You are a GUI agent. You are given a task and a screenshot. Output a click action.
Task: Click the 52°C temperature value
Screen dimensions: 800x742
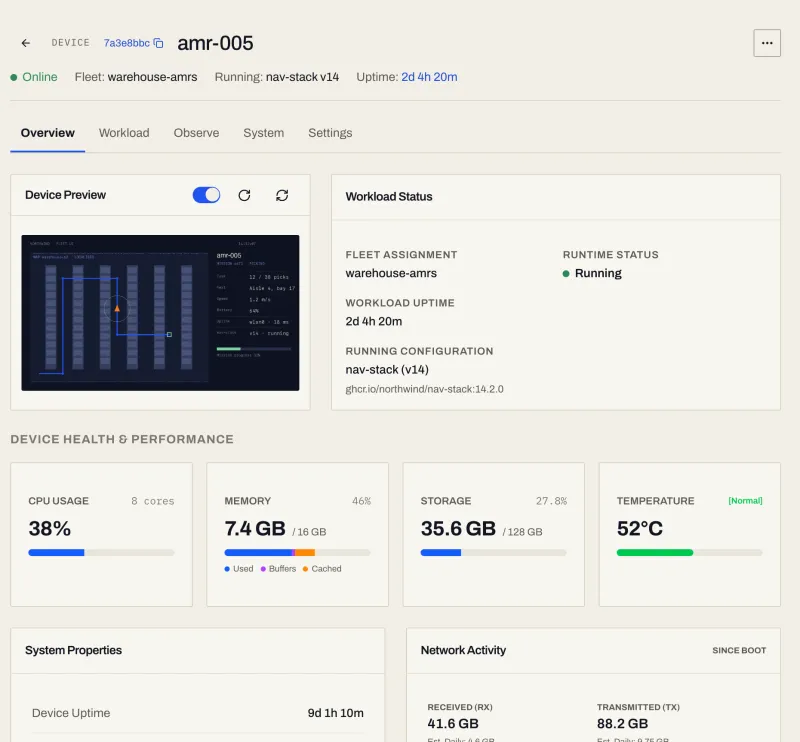click(639, 529)
